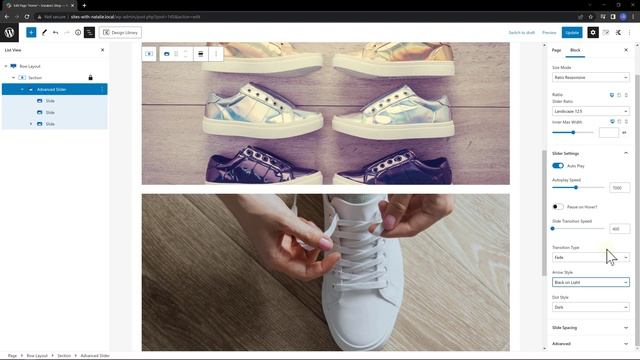This screenshot has height=360, width=640.
Task: Open the block toolbar more options menu
Action: click(x=216, y=54)
